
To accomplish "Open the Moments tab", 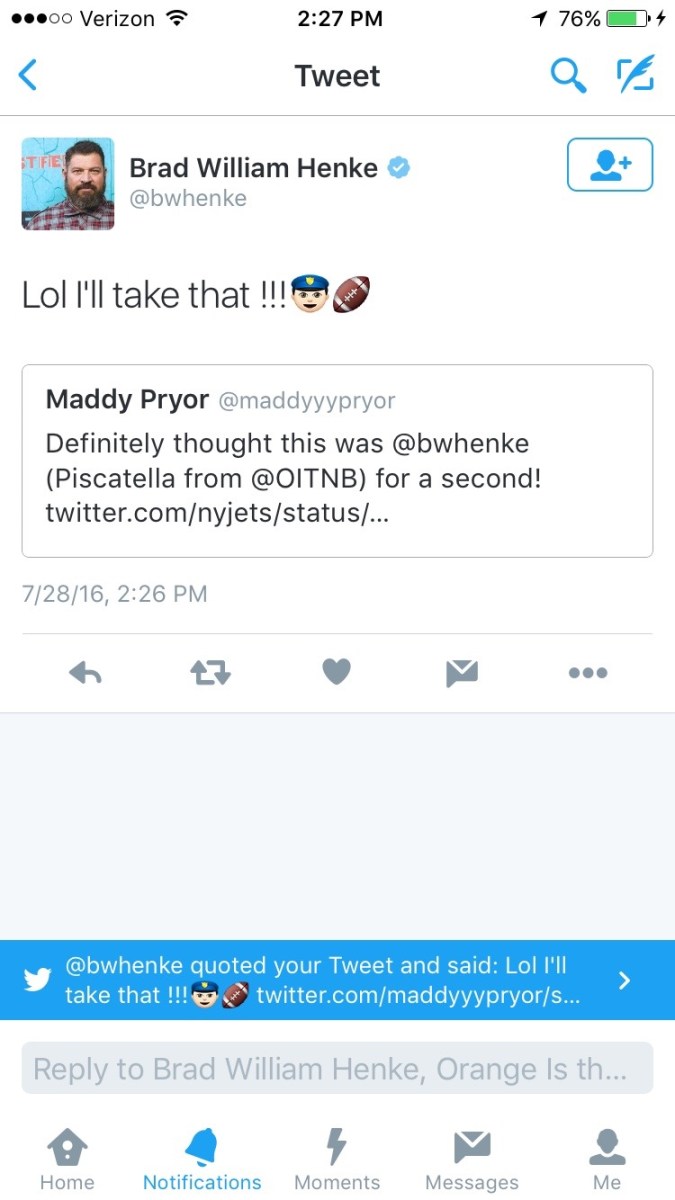I will [337, 1160].
